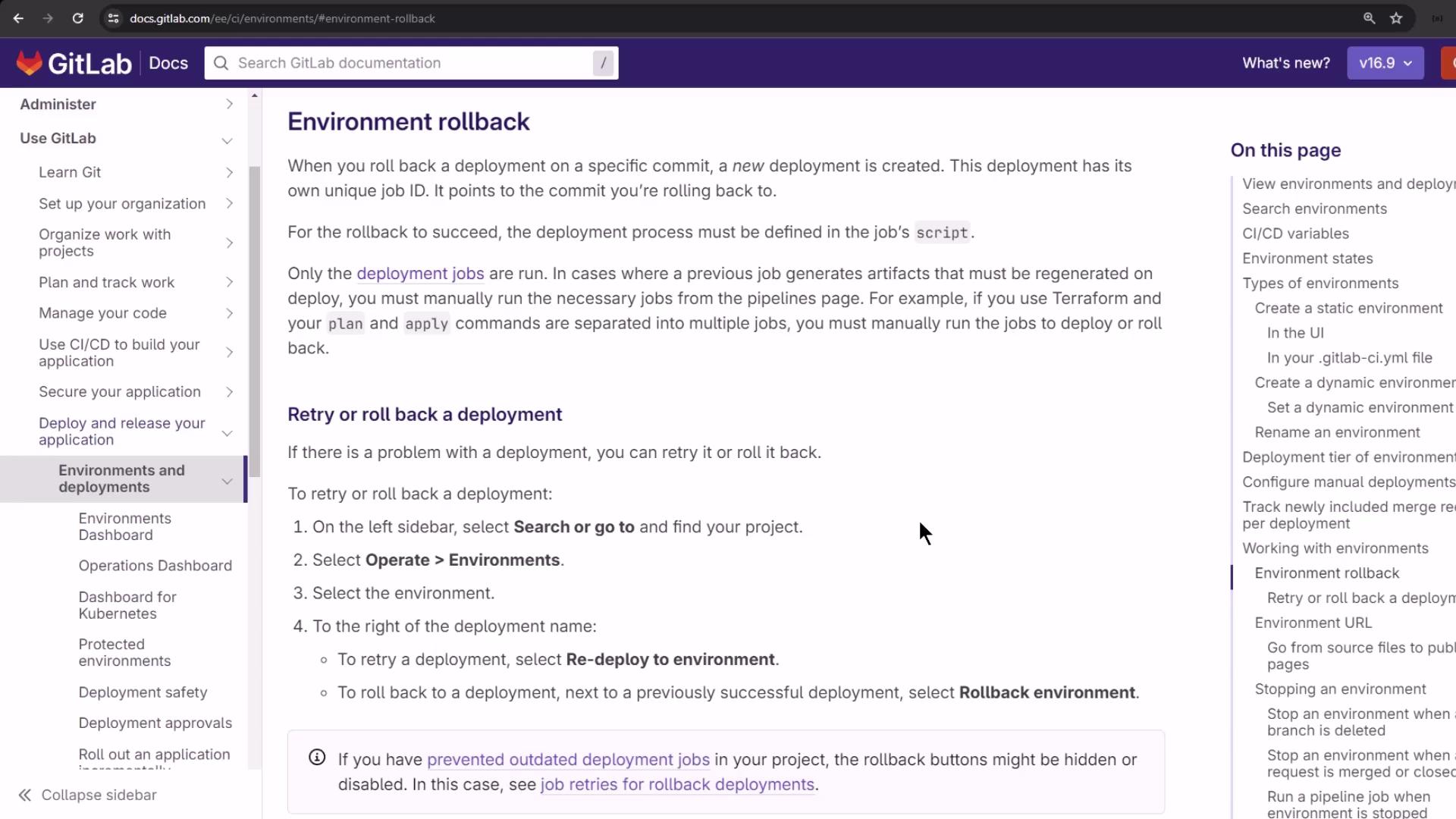Select Deployment approvals sidebar item
The height and width of the screenshot is (819, 1456).
(x=155, y=723)
